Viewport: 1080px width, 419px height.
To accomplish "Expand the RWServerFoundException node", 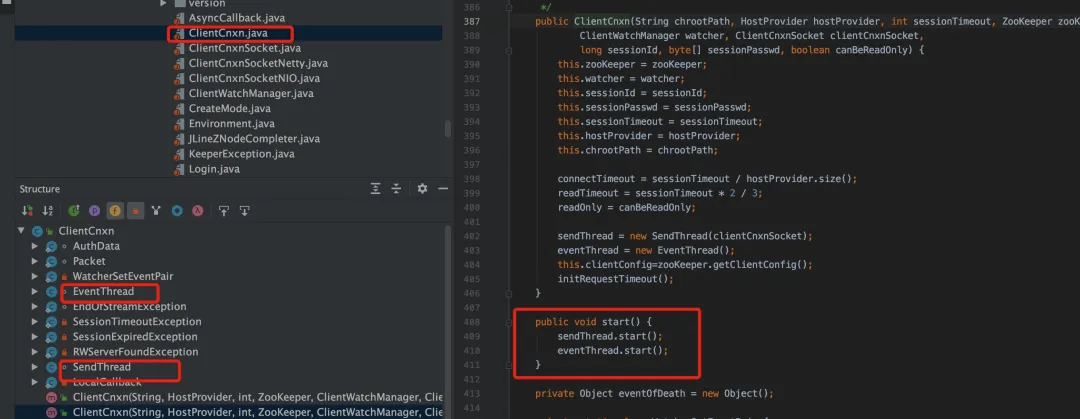I will [x=34, y=352].
